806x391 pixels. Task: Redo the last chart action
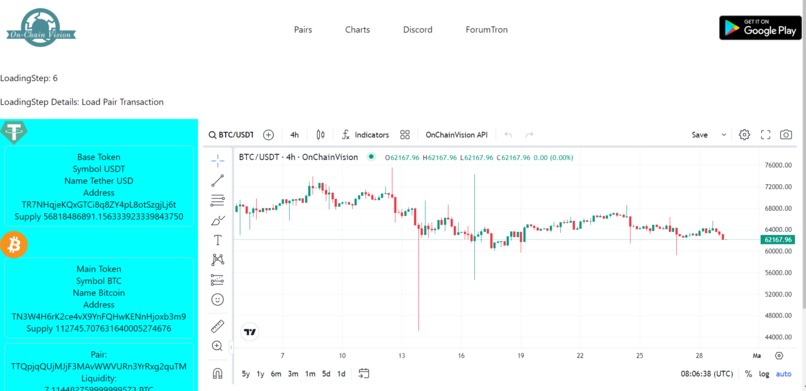tap(529, 135)
